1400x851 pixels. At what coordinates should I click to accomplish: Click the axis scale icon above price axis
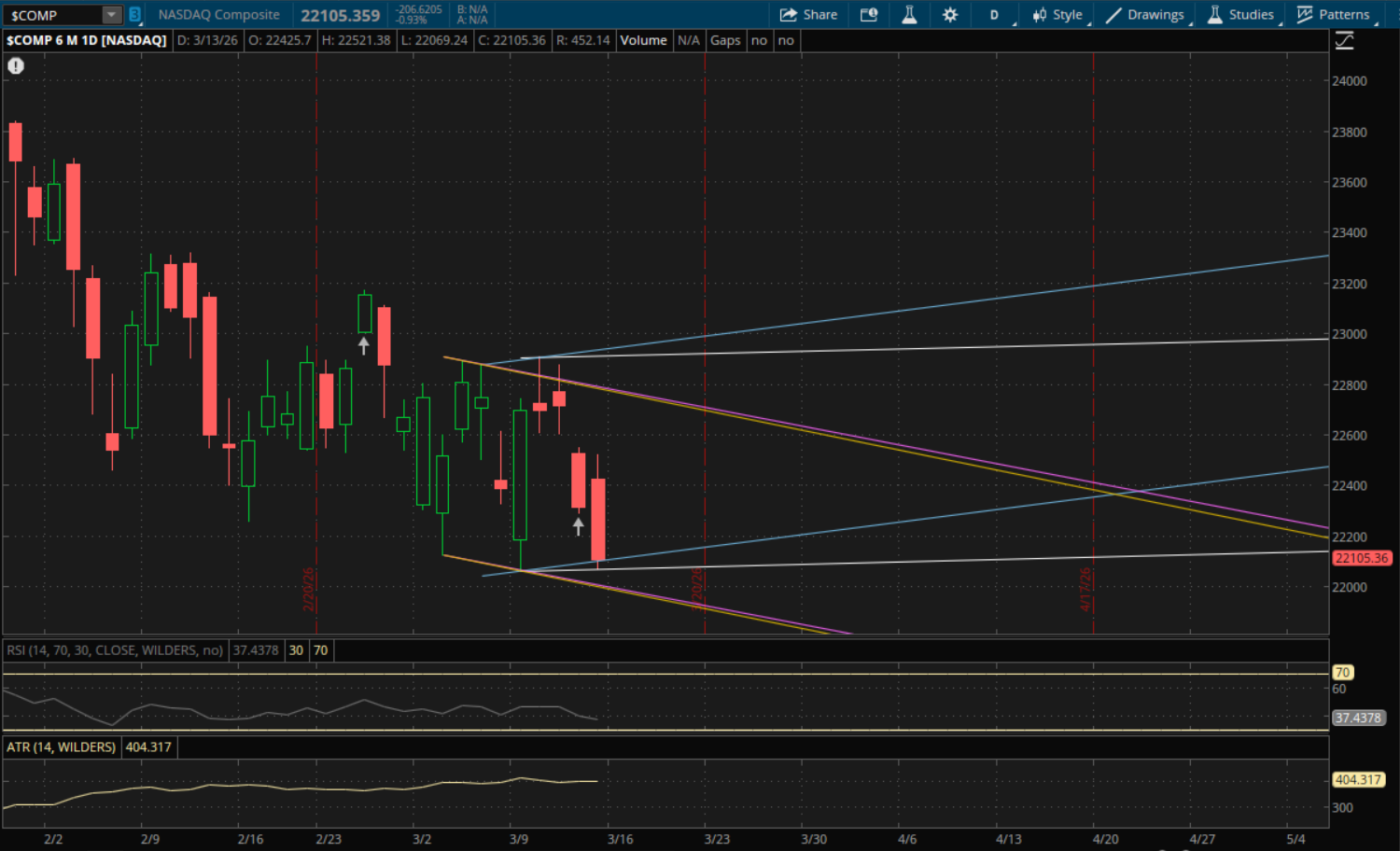click(x=1344, y=41)
